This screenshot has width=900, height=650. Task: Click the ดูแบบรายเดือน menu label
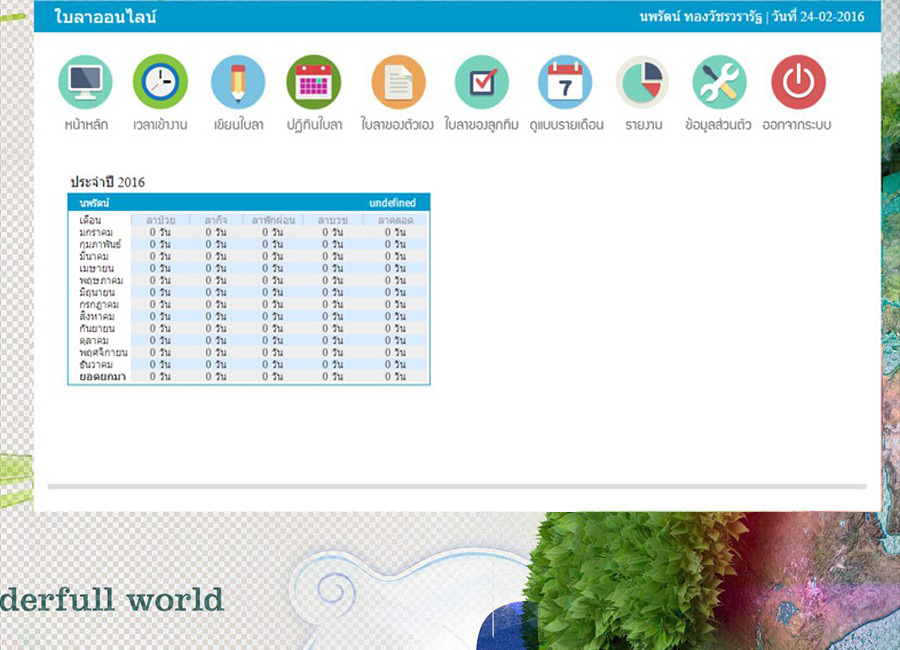[567, 125]
